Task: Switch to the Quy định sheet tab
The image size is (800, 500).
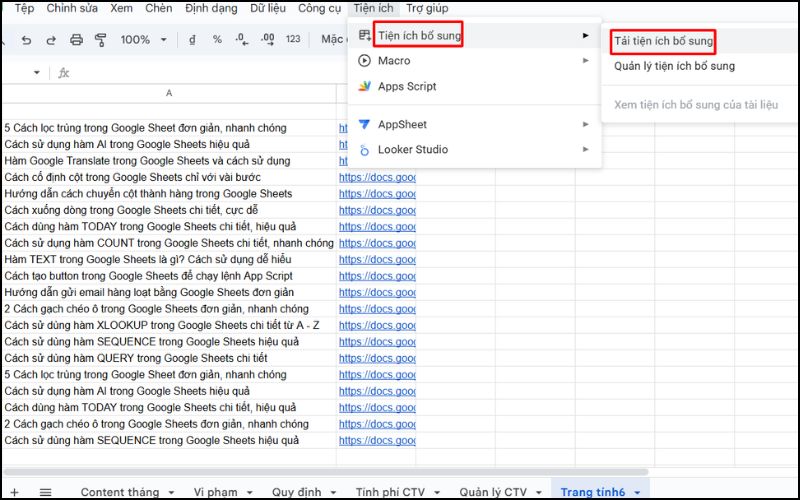Action: [x=296, y=492]
